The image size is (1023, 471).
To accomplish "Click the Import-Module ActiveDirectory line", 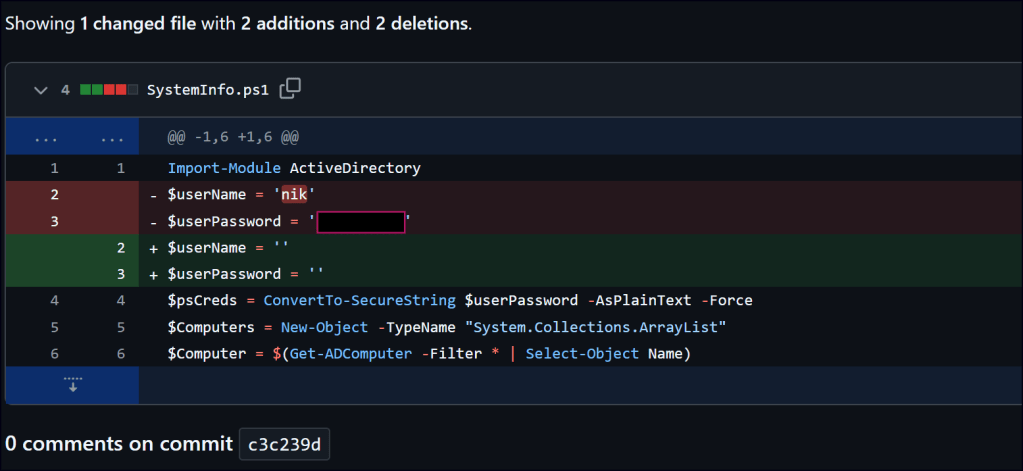I will pos(294,169).
